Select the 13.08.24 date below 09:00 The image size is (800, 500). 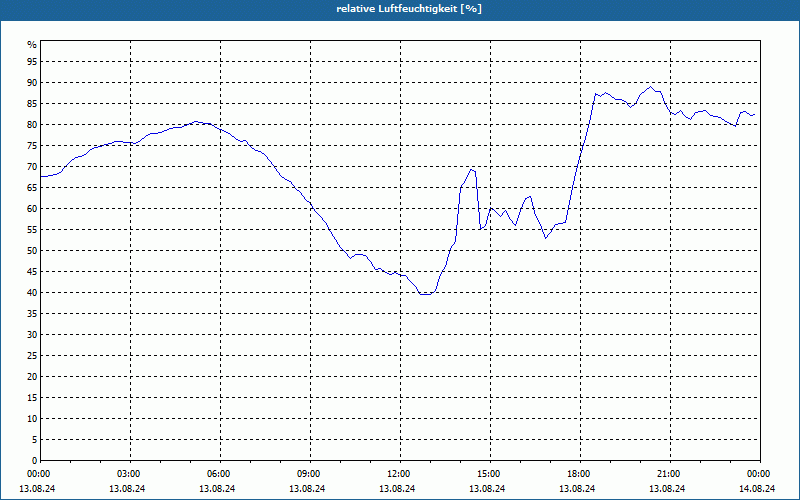308,489
